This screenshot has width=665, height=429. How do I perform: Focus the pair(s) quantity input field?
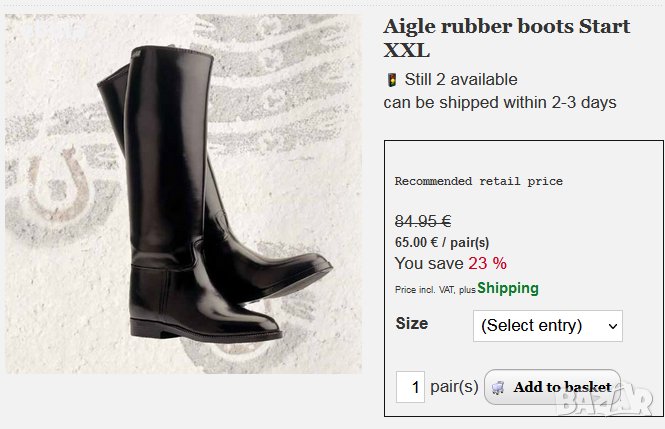tap(410, 387)
